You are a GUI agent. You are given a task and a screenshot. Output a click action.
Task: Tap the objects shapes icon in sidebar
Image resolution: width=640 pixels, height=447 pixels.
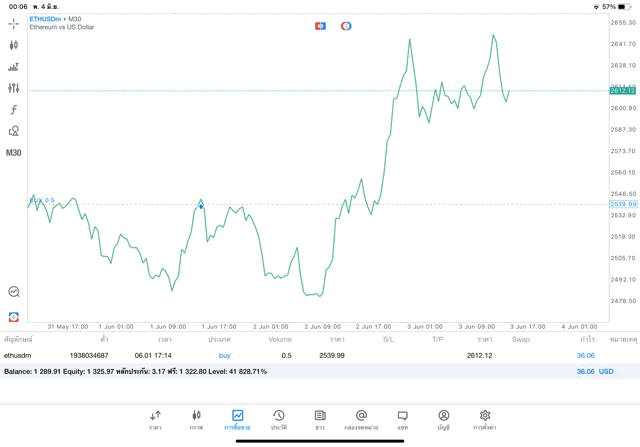click(14, 131)
